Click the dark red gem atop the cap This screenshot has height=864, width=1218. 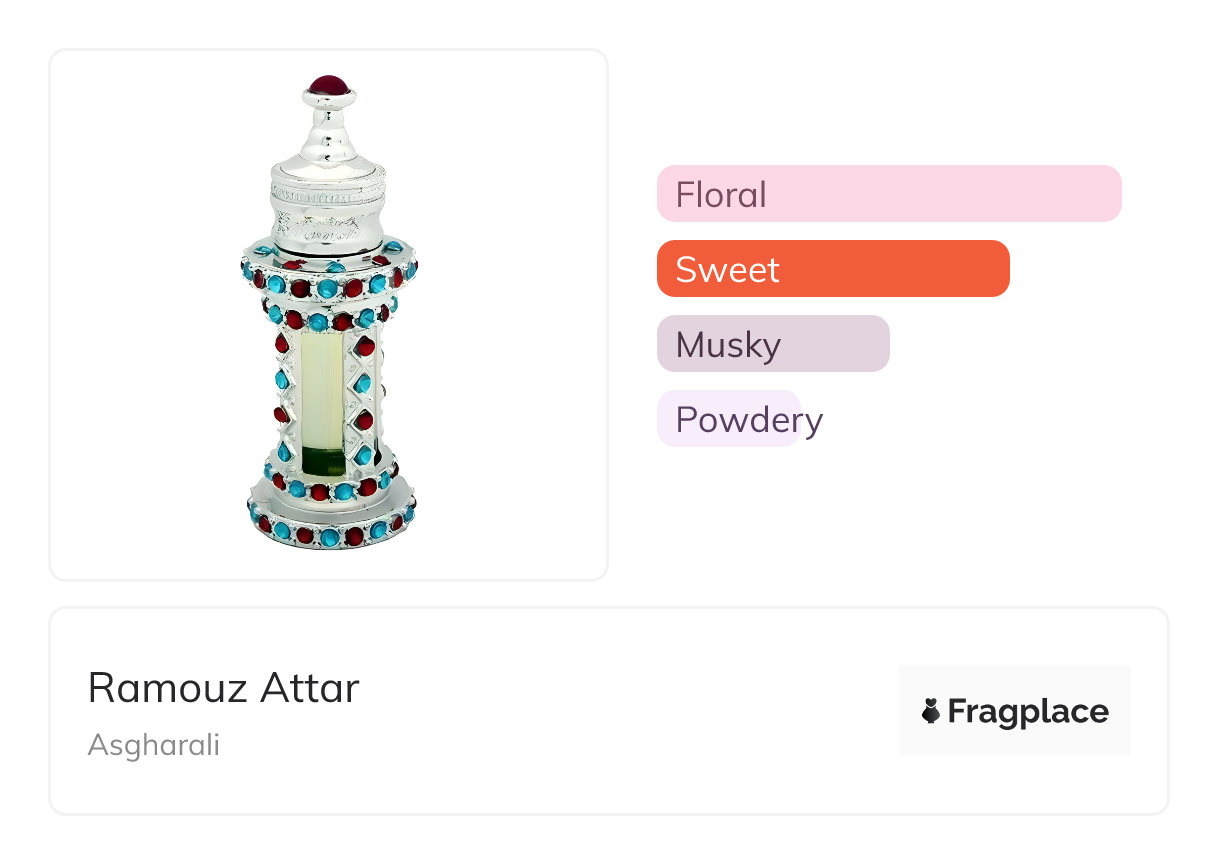click(x=331, y=85)
